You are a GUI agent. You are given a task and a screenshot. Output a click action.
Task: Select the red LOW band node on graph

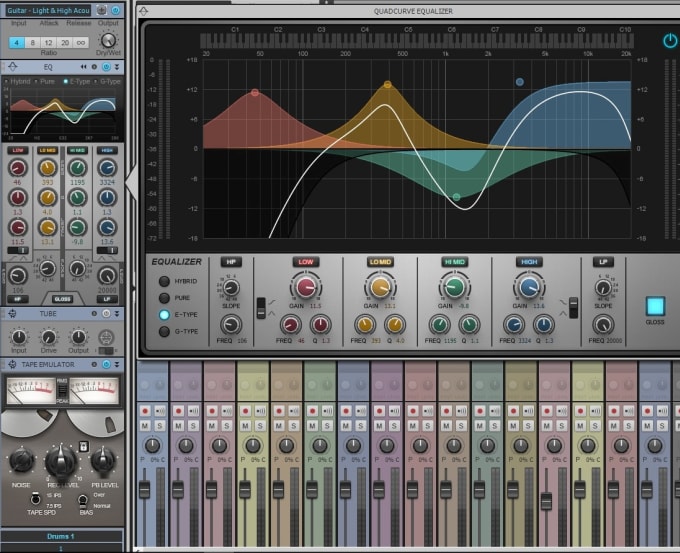click(x=255, y=92)
